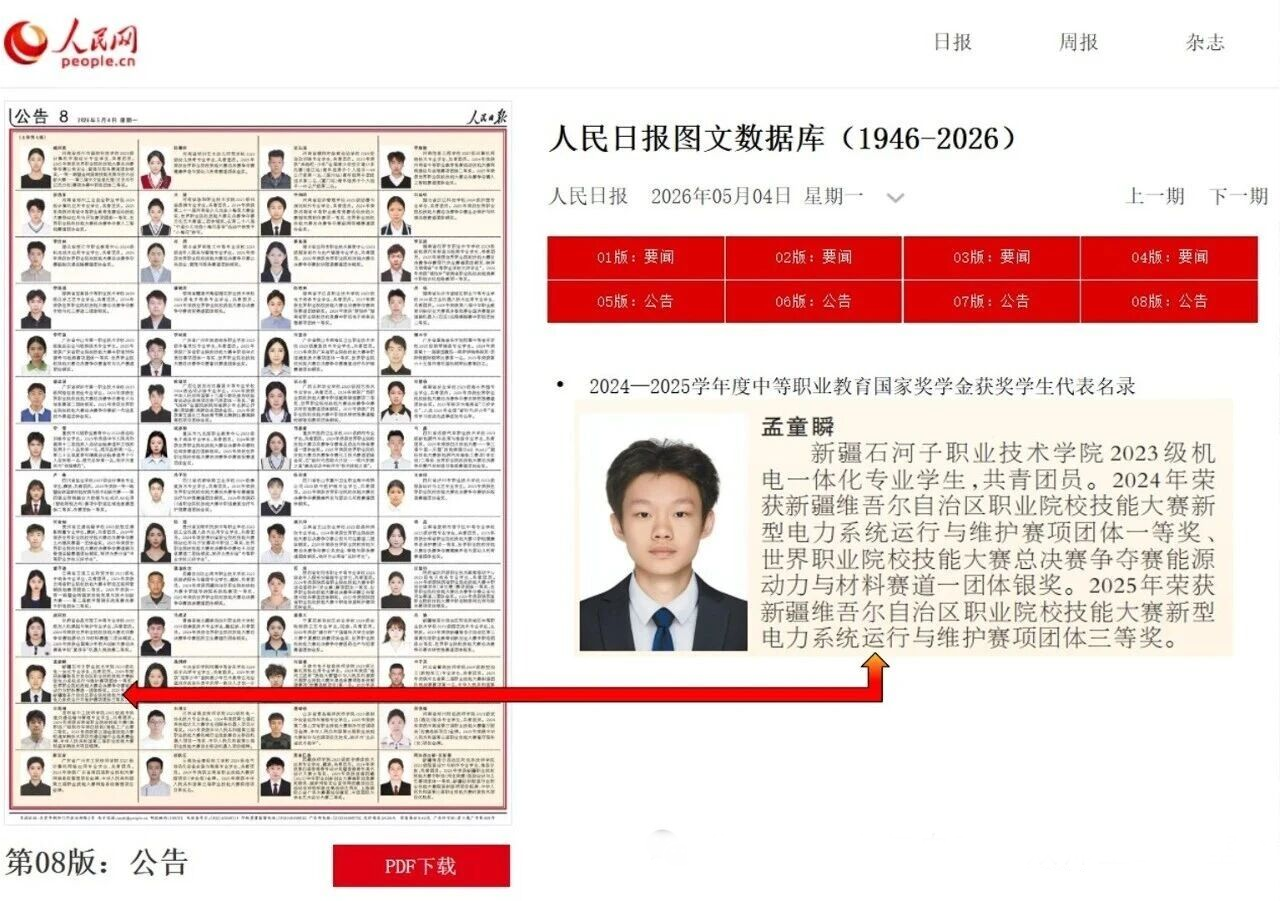Click the name 孟童瞬 heading
The image size is (1280, 901).
click(x=798, y=427)
